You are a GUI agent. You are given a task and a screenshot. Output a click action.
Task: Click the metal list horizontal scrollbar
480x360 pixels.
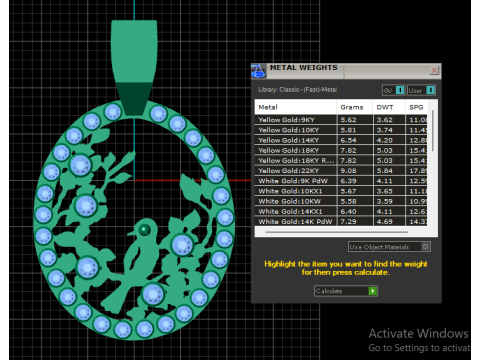click(x=337, y=232)
